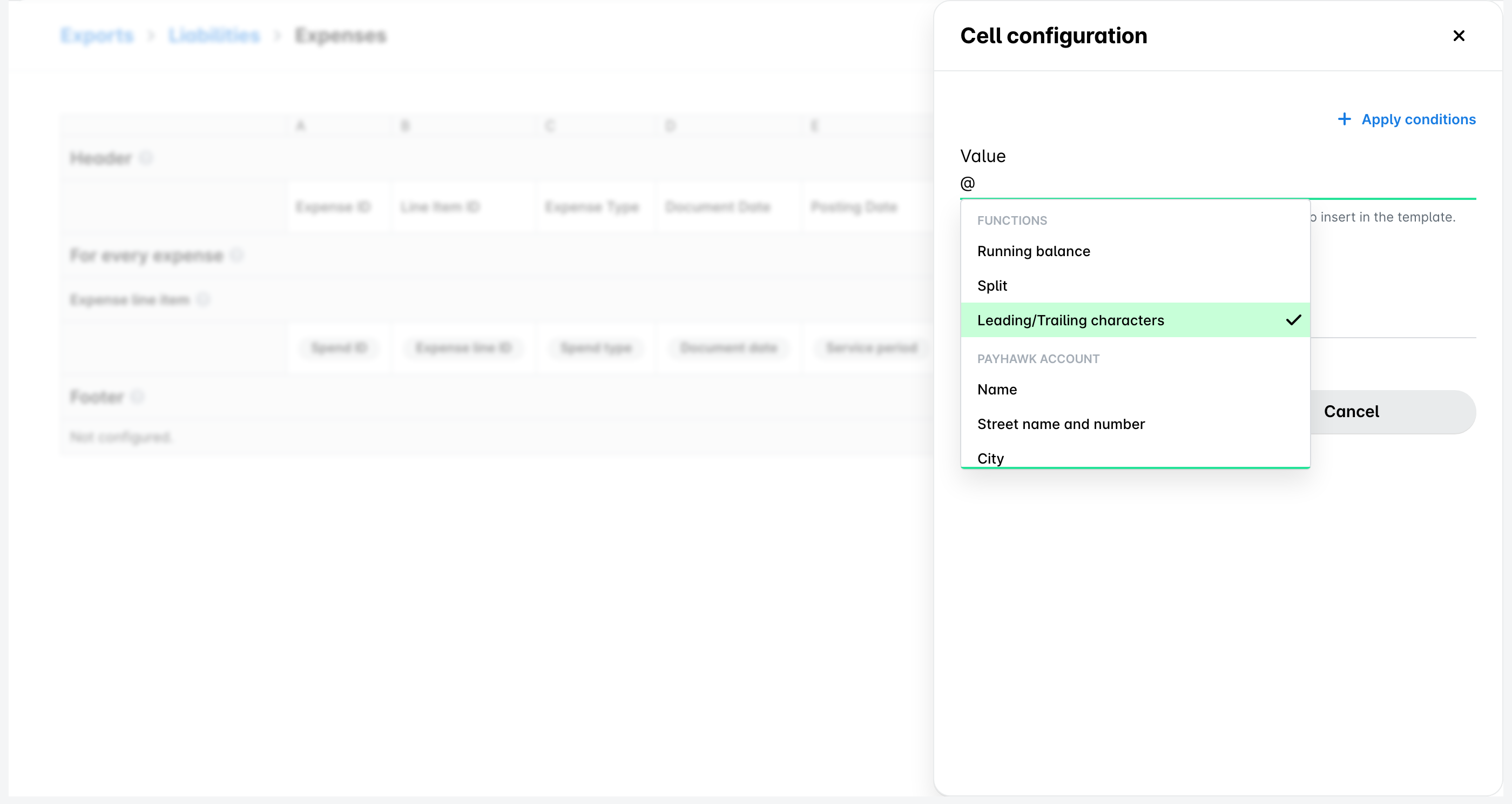Viewport: 1512px width, 804px height.
Task: Insert Payhawk account Name field
Action: click(1135, 390)
